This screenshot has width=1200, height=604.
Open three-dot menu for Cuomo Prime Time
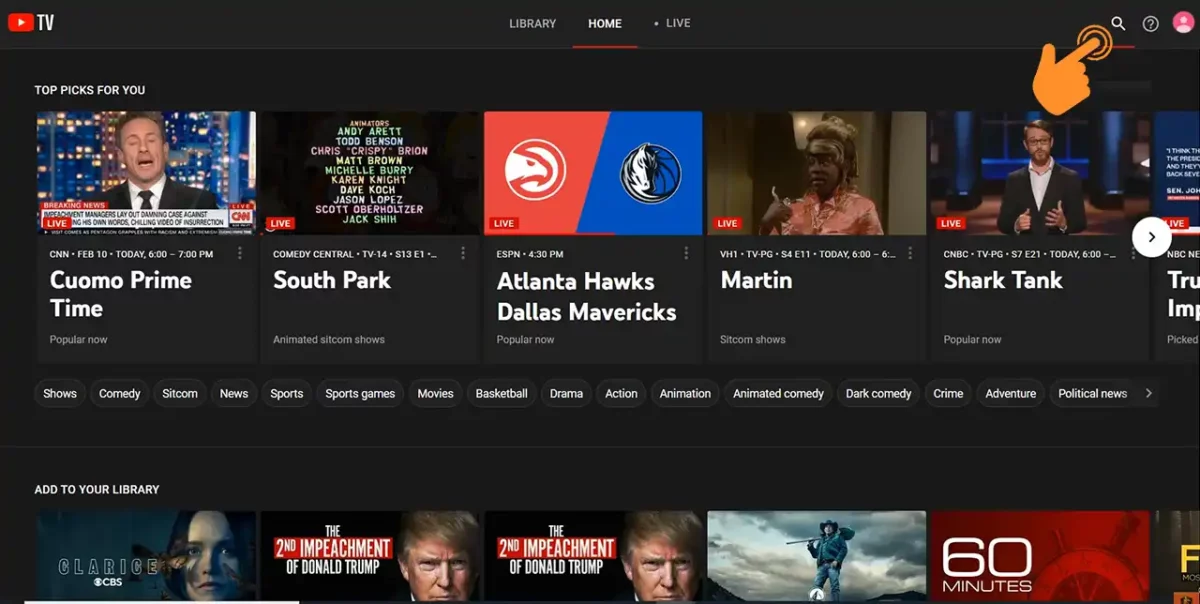[240, 254]
